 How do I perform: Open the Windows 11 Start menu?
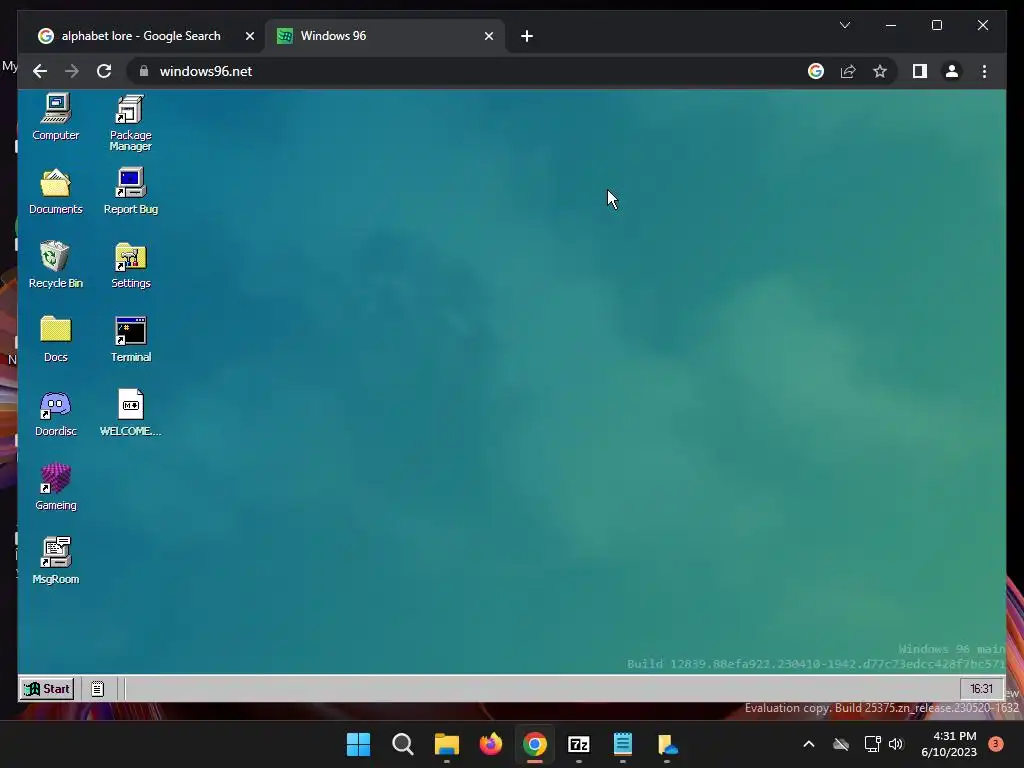pyautogui.click(x=358, y=744)
